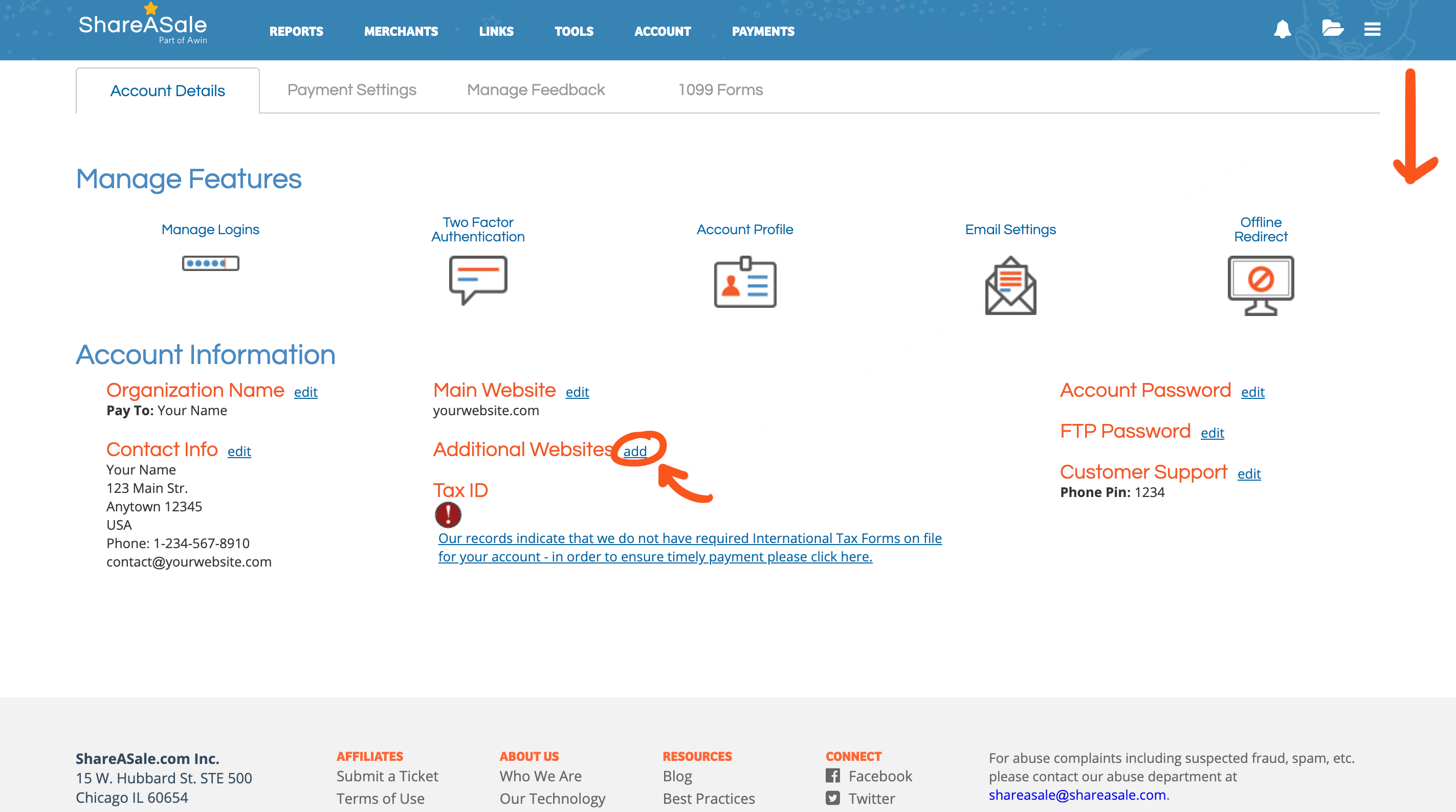Switch to the Manage Feedback tab

pos(536,90)
